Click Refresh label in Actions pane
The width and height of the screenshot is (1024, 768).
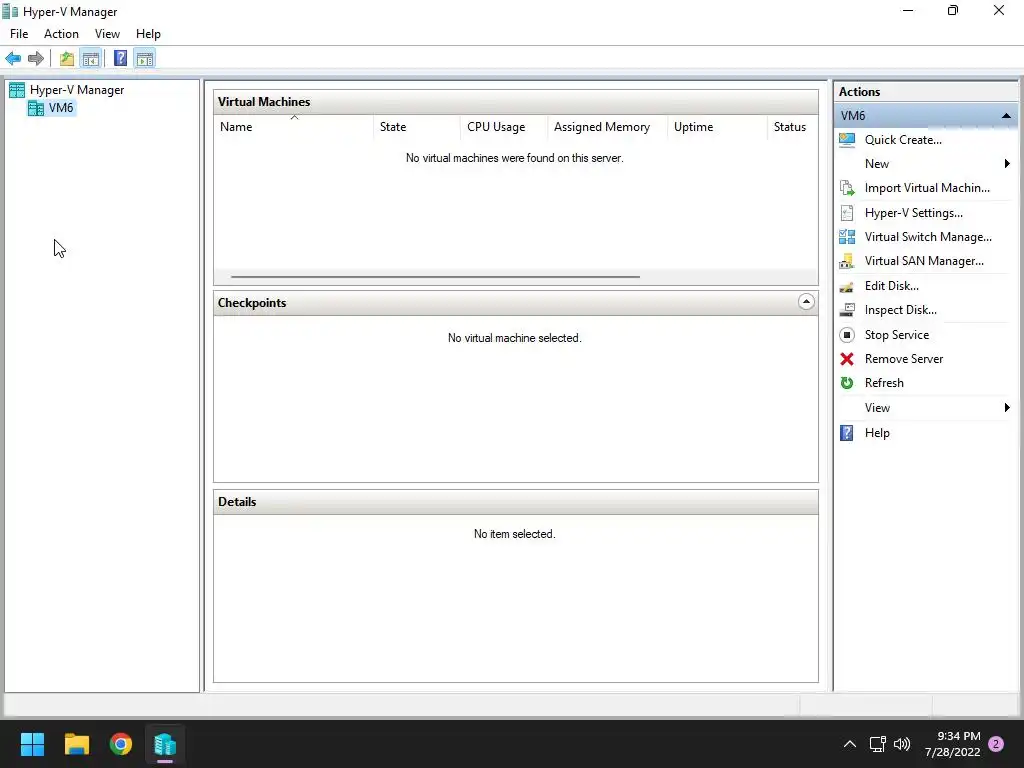click(884, 383)
